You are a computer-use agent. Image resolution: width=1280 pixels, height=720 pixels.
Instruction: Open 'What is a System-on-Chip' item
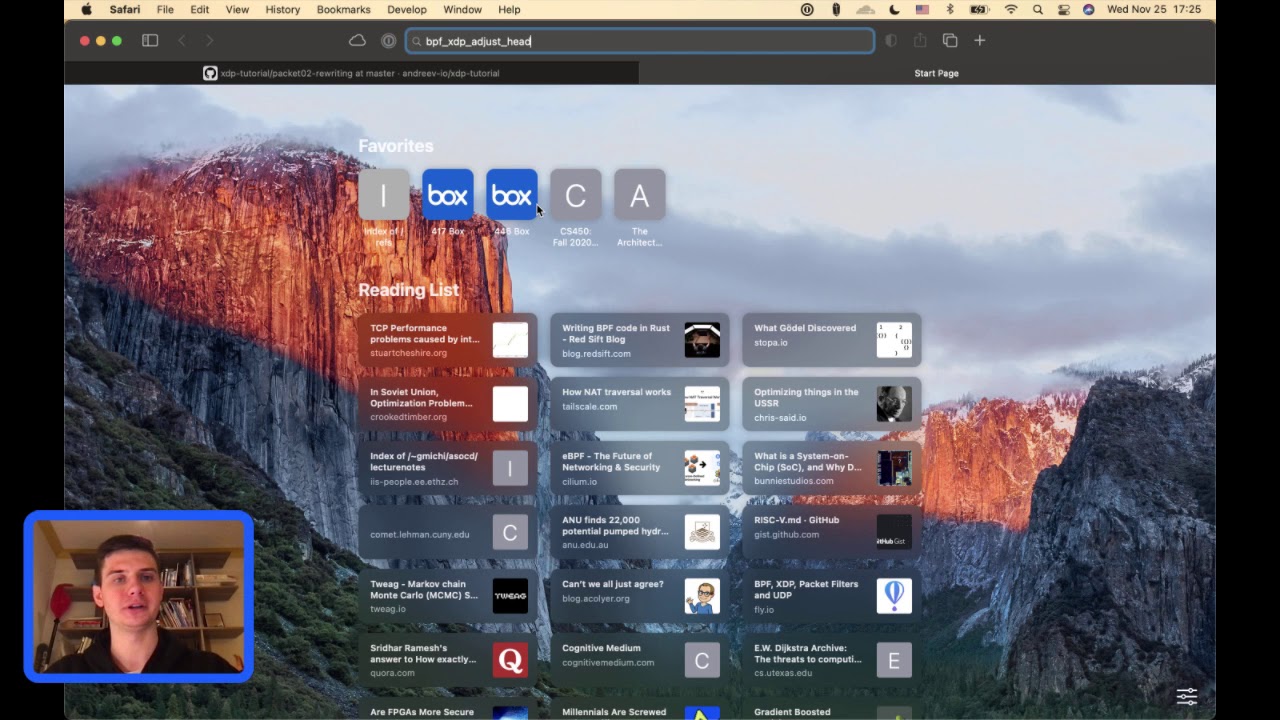point(831,468)
